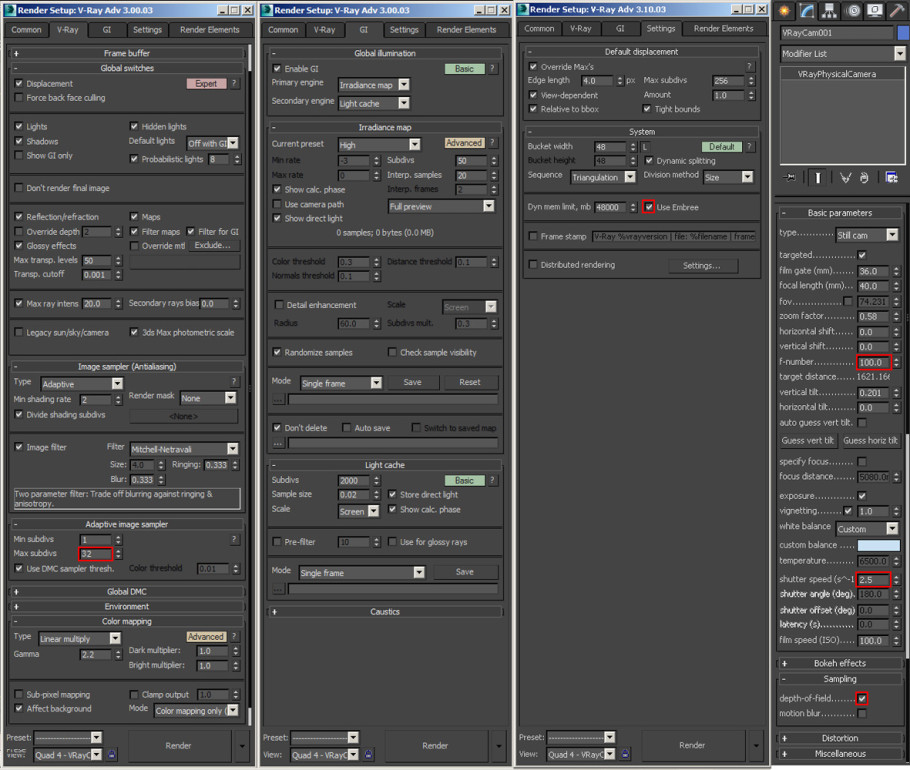Open Irradiance map Current preset dropdown

(379, 144)
